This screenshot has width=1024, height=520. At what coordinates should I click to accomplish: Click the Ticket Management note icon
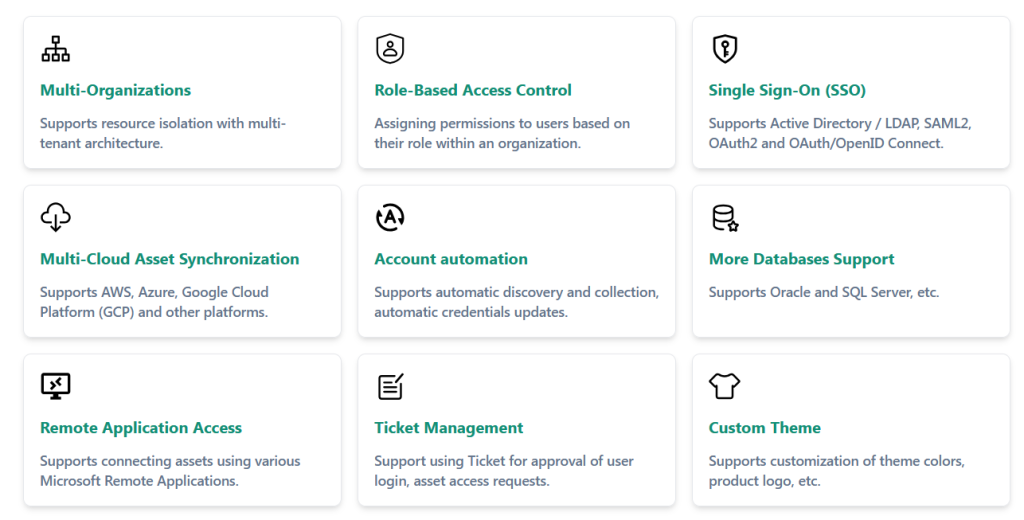[391, 386]
